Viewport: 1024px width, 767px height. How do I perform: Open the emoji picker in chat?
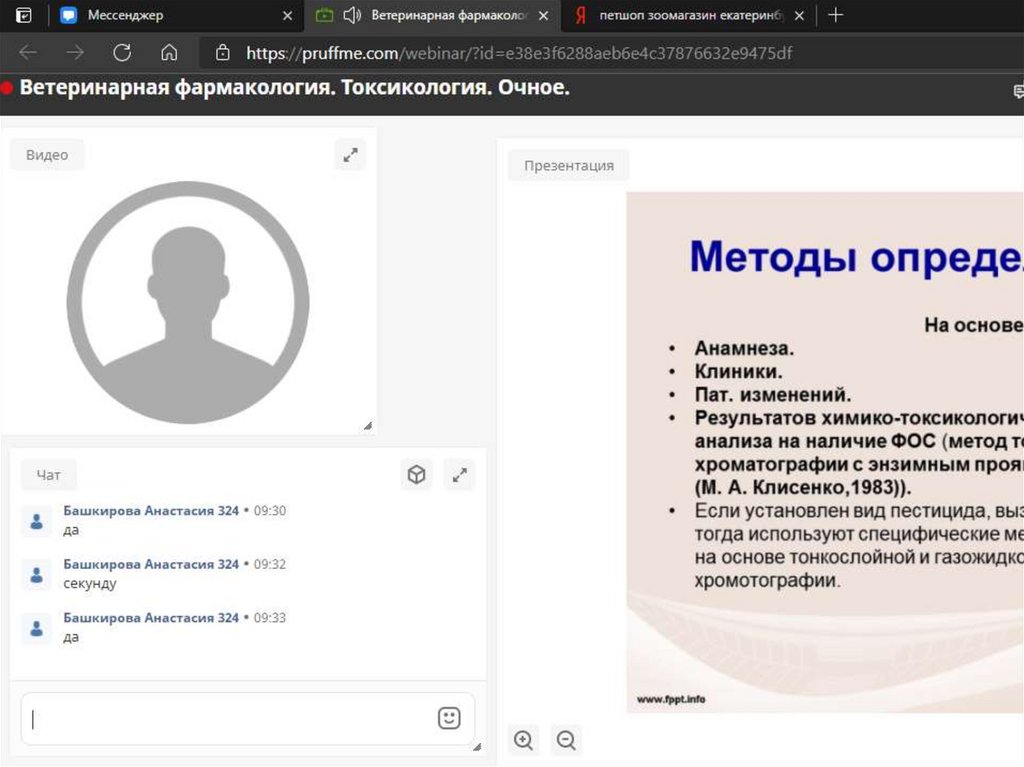click(x=449, y=718)
